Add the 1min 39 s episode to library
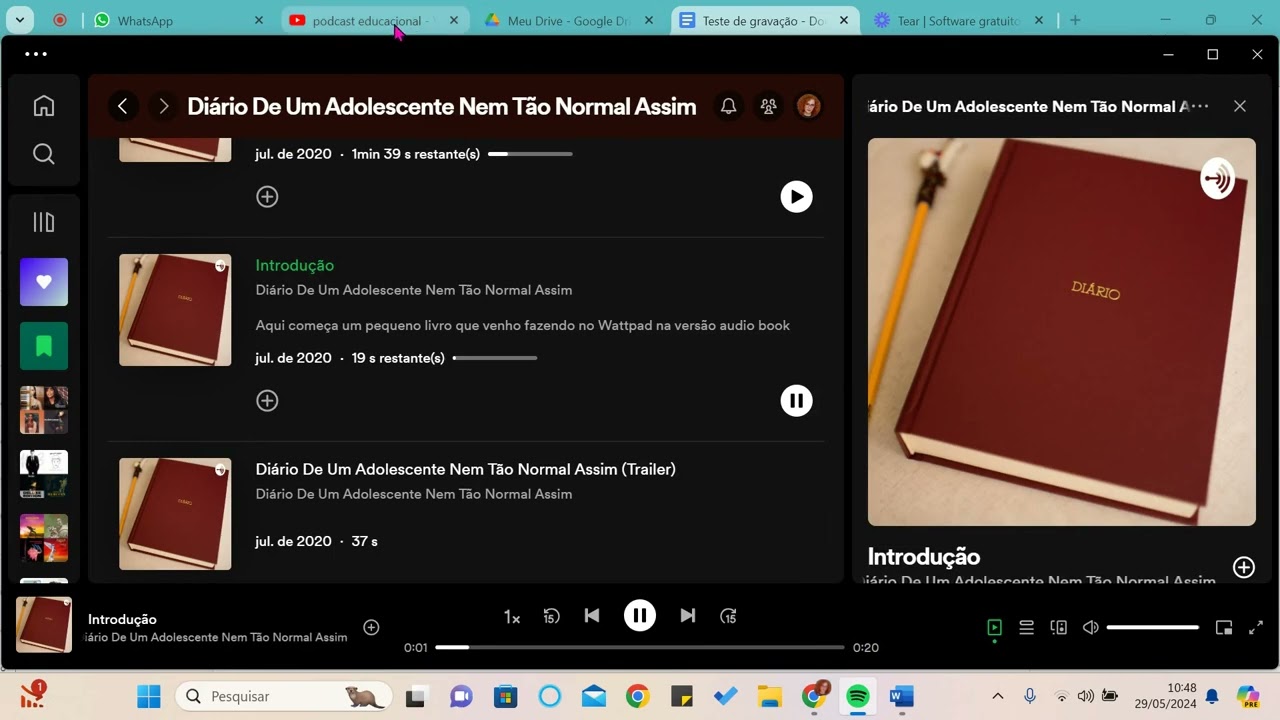Screen dimensions: 1280x720 point(267,197)
